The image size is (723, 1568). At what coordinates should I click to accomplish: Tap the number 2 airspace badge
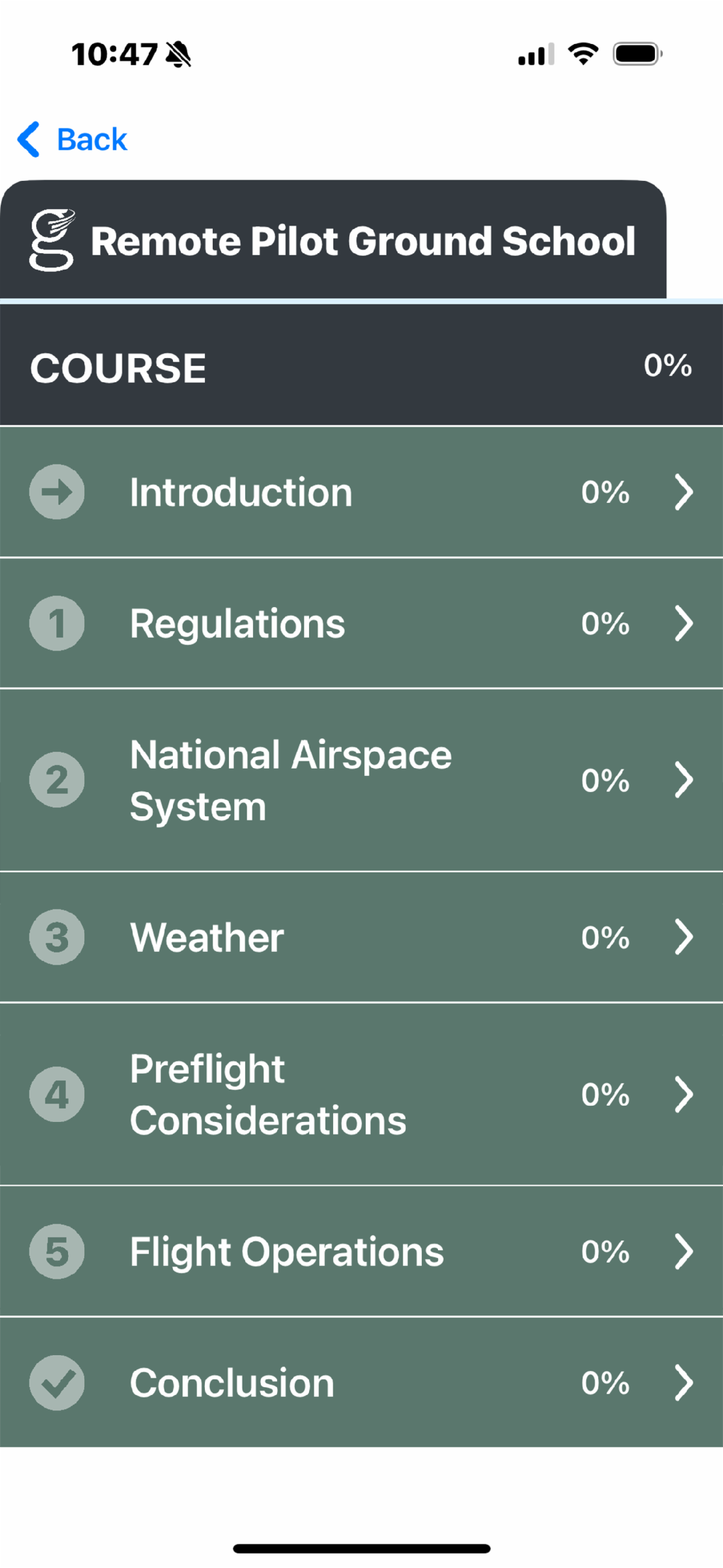pos(57,780)
